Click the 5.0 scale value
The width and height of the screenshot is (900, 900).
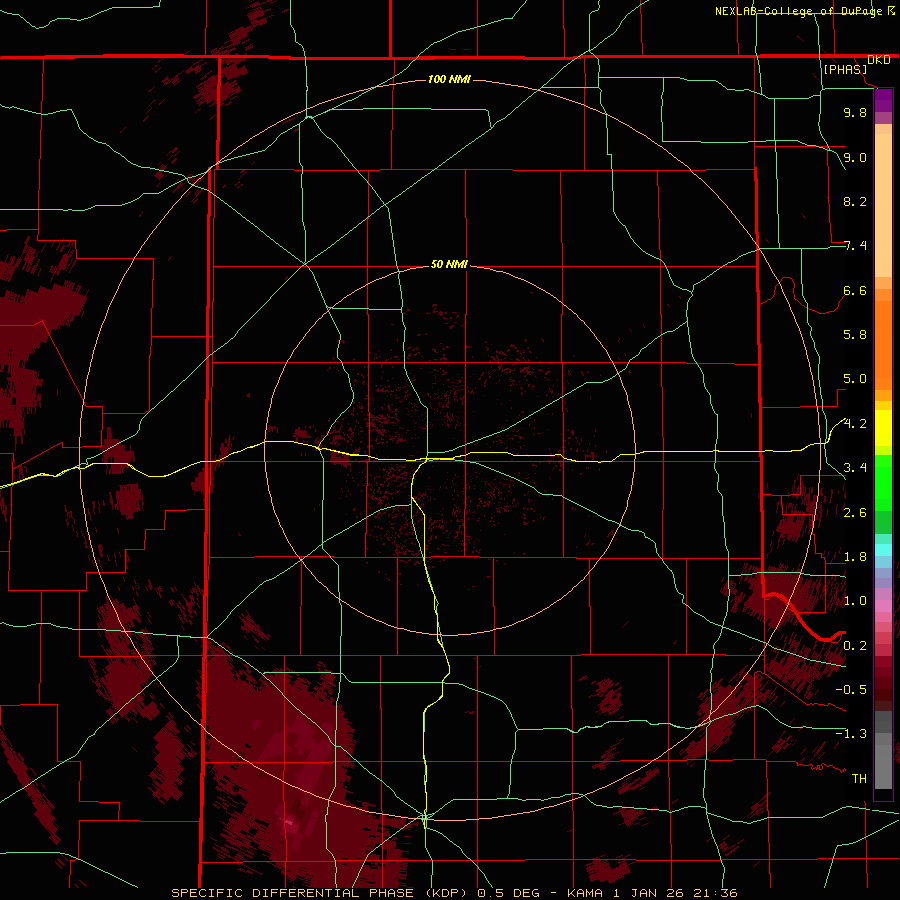coord(855,379)
